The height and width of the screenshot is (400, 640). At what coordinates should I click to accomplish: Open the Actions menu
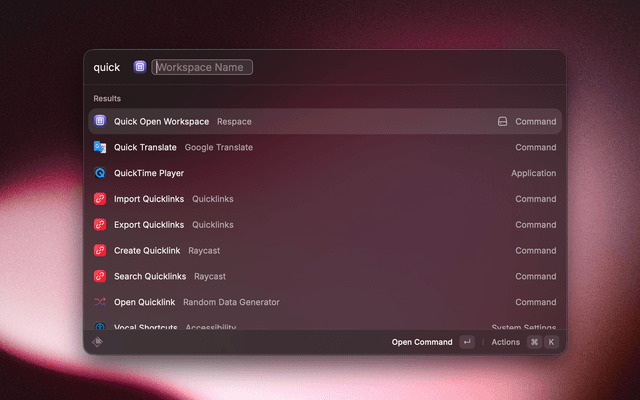[505, 342]
